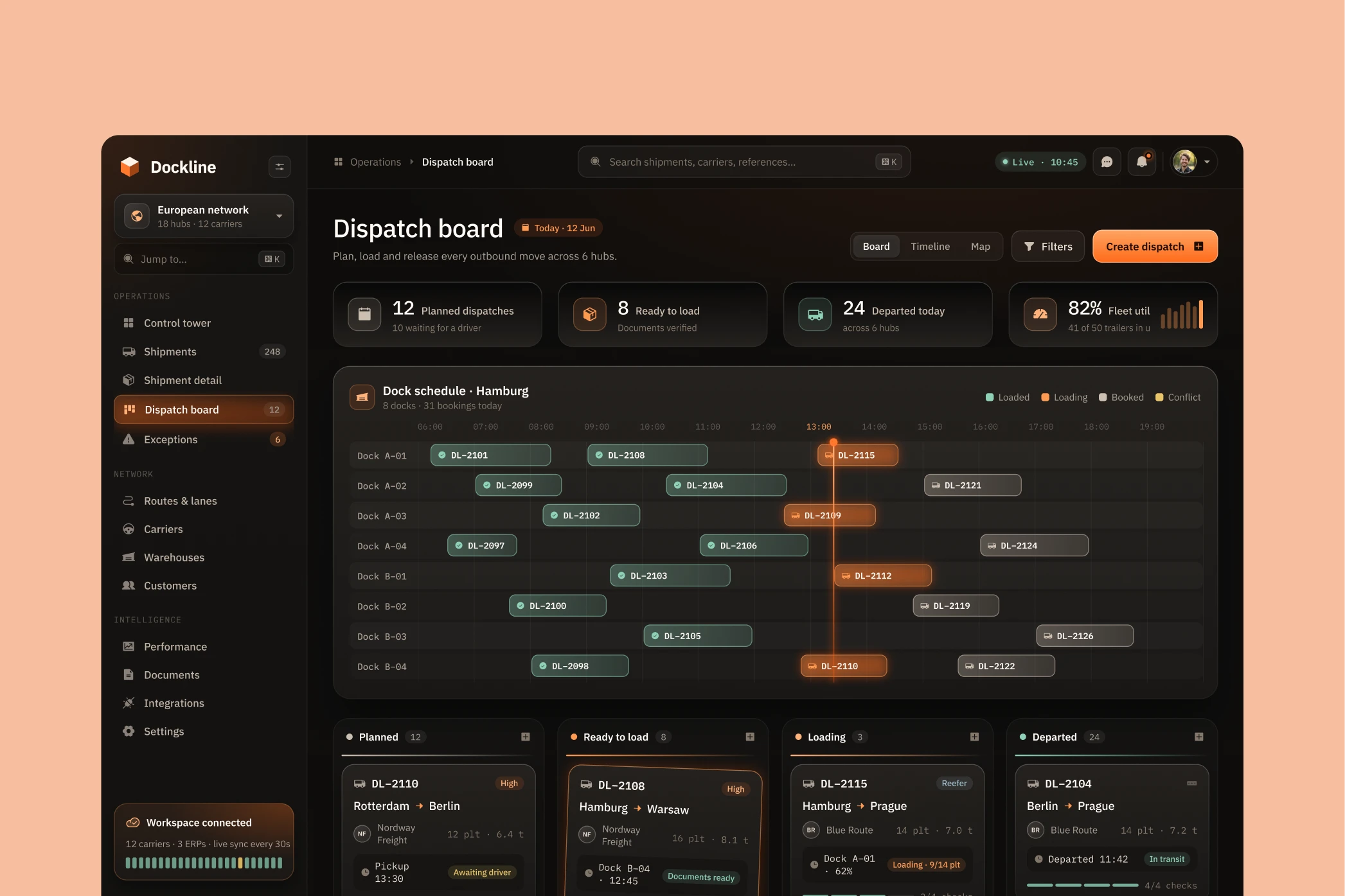Switch to the Map view
Image resolution: width=1345 pixels, height=896 pixels.
(x=980, y=247)
